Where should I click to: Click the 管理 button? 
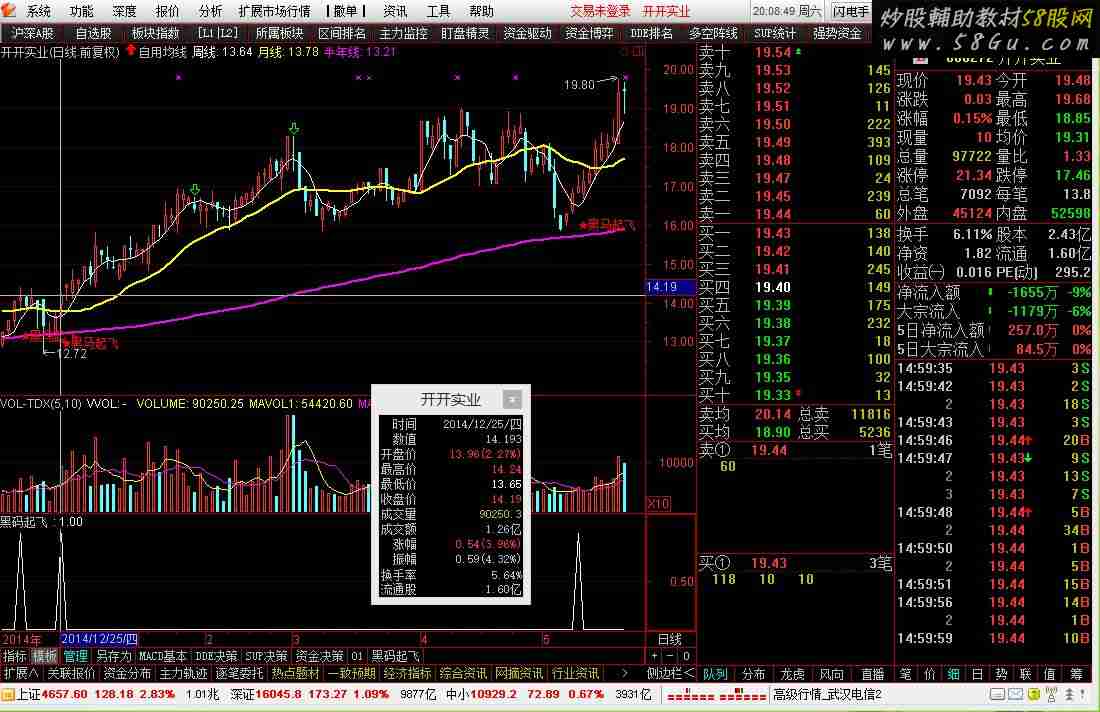76,657
